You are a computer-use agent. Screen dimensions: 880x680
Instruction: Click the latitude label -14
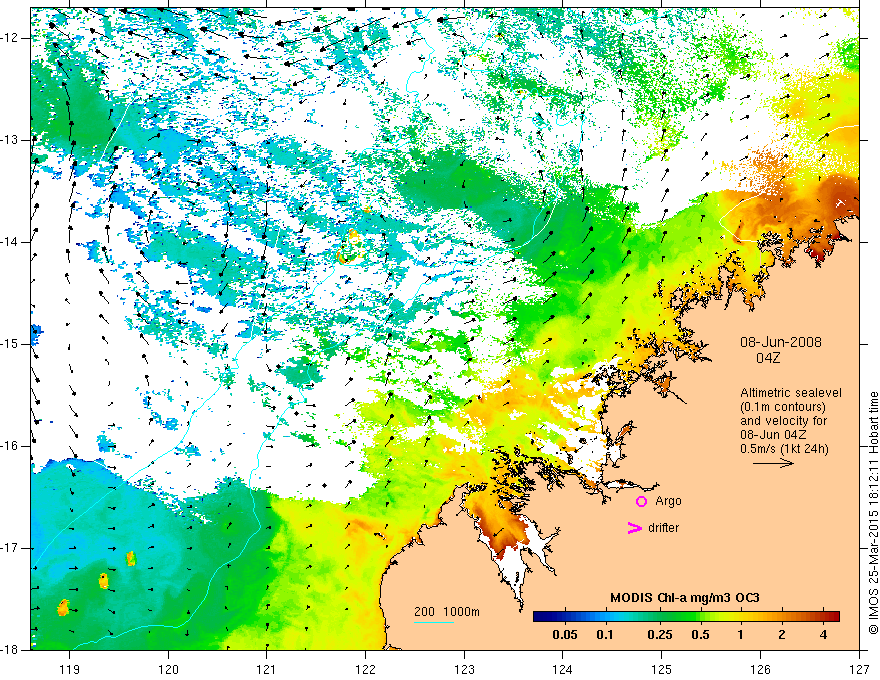pos(10,242)
